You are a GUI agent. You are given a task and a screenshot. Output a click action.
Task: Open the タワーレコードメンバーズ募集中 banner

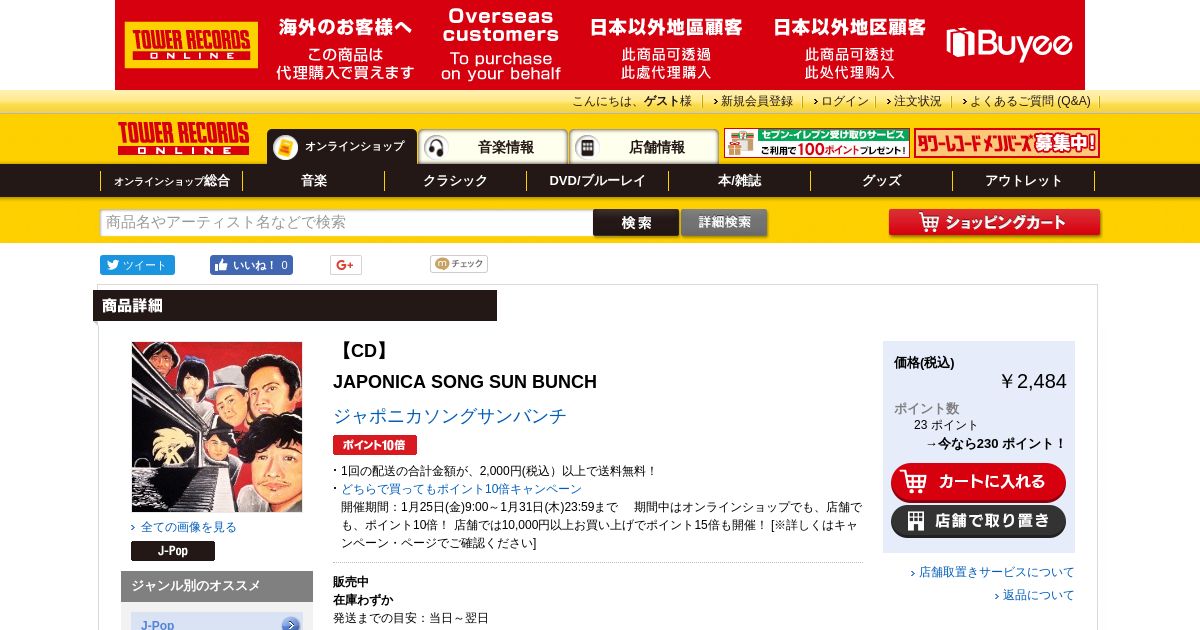(1007, 143)
